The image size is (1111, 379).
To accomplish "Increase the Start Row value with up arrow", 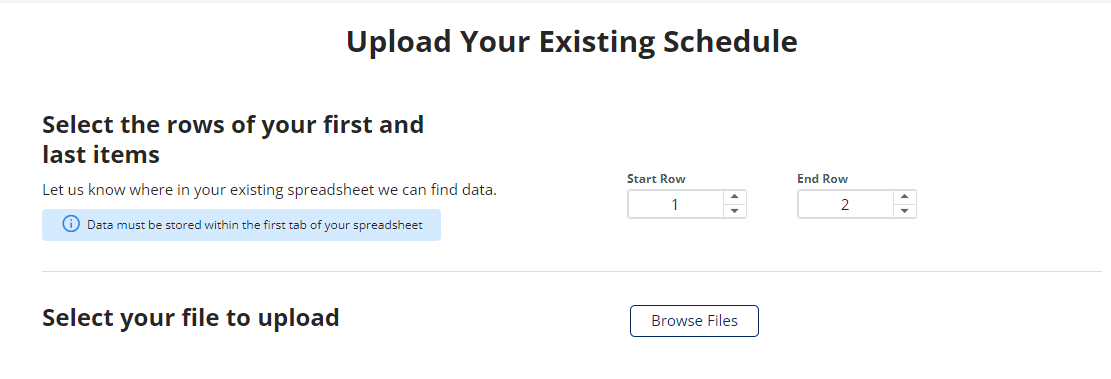I will (734, 198).
